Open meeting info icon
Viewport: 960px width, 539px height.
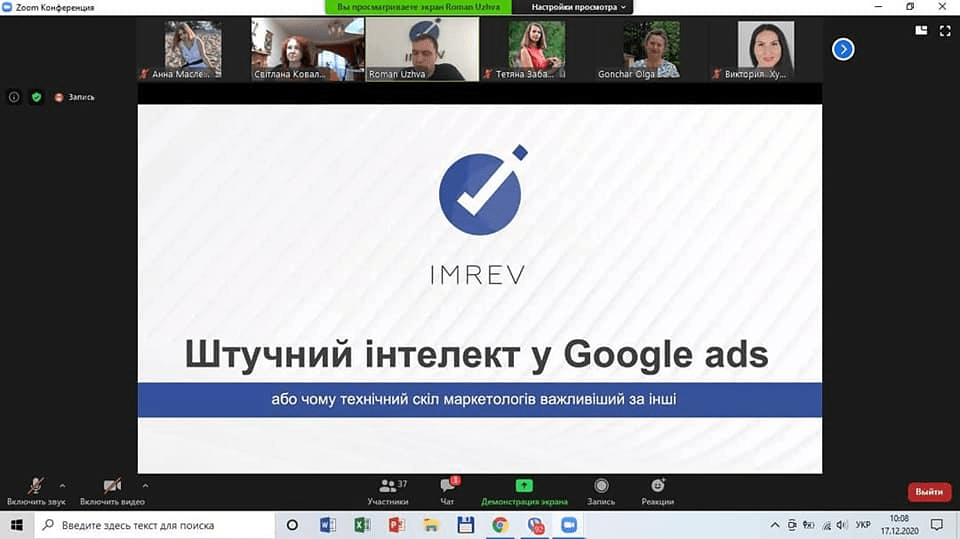point(14,97)
